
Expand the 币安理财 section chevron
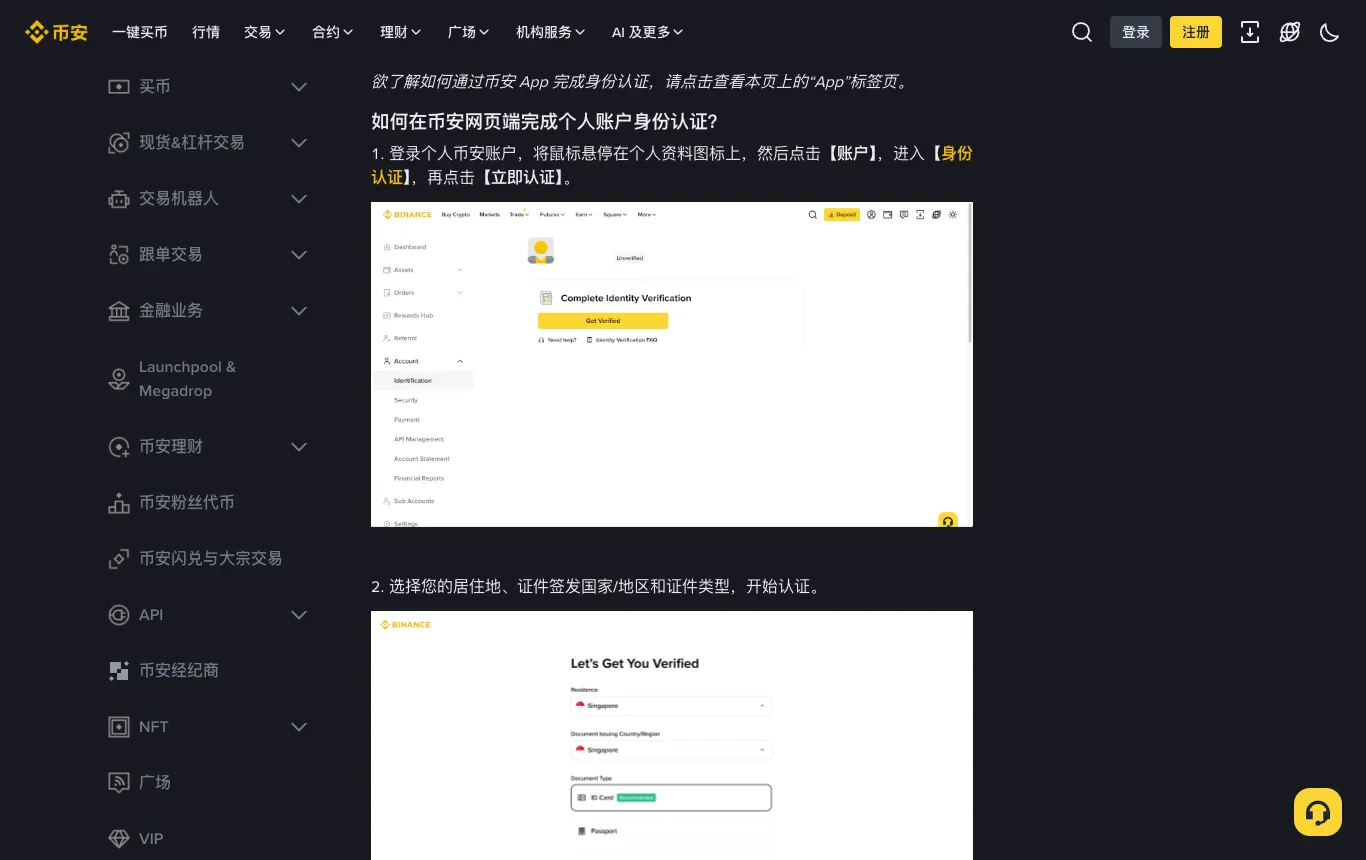tap(299, 447)
